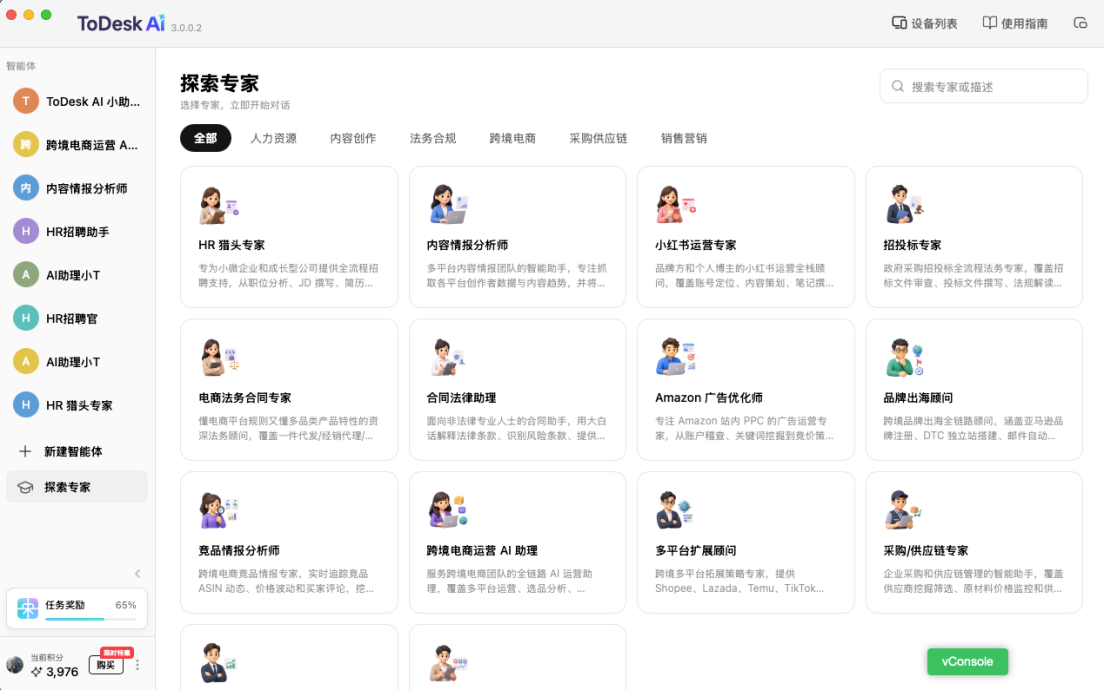
Task: Click the search box 搜索专家或描述
Action: (x=984, y=87)
